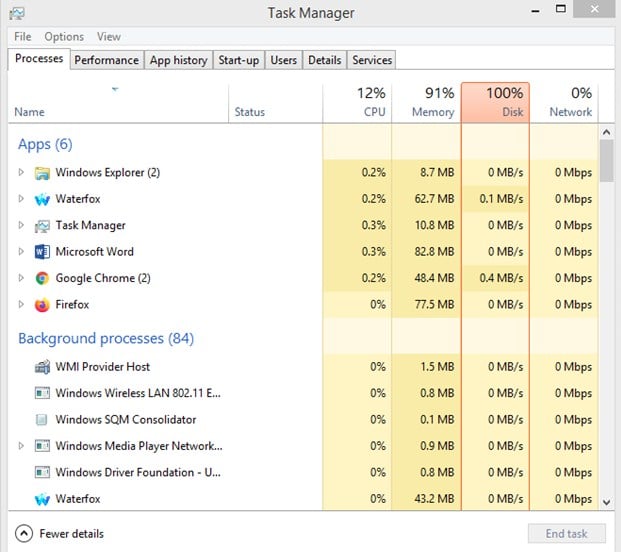This screenshot has height=552, width=621.
Task: Click the 8.7 MB memory value
Action: click(437, 172)
